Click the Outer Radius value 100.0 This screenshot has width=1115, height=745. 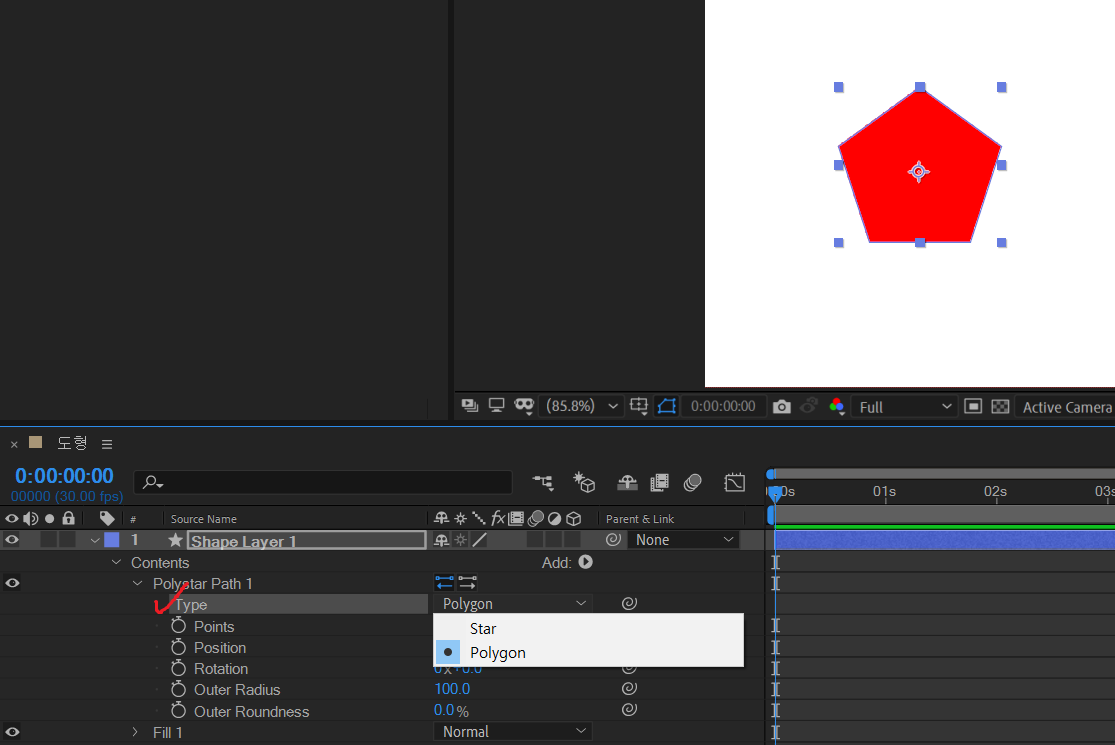[452, 689]
